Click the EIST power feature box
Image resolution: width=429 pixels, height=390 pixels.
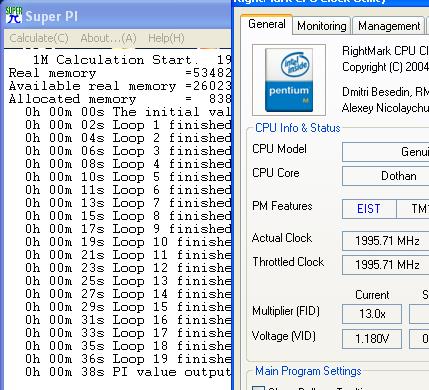[x=369, y=209]
